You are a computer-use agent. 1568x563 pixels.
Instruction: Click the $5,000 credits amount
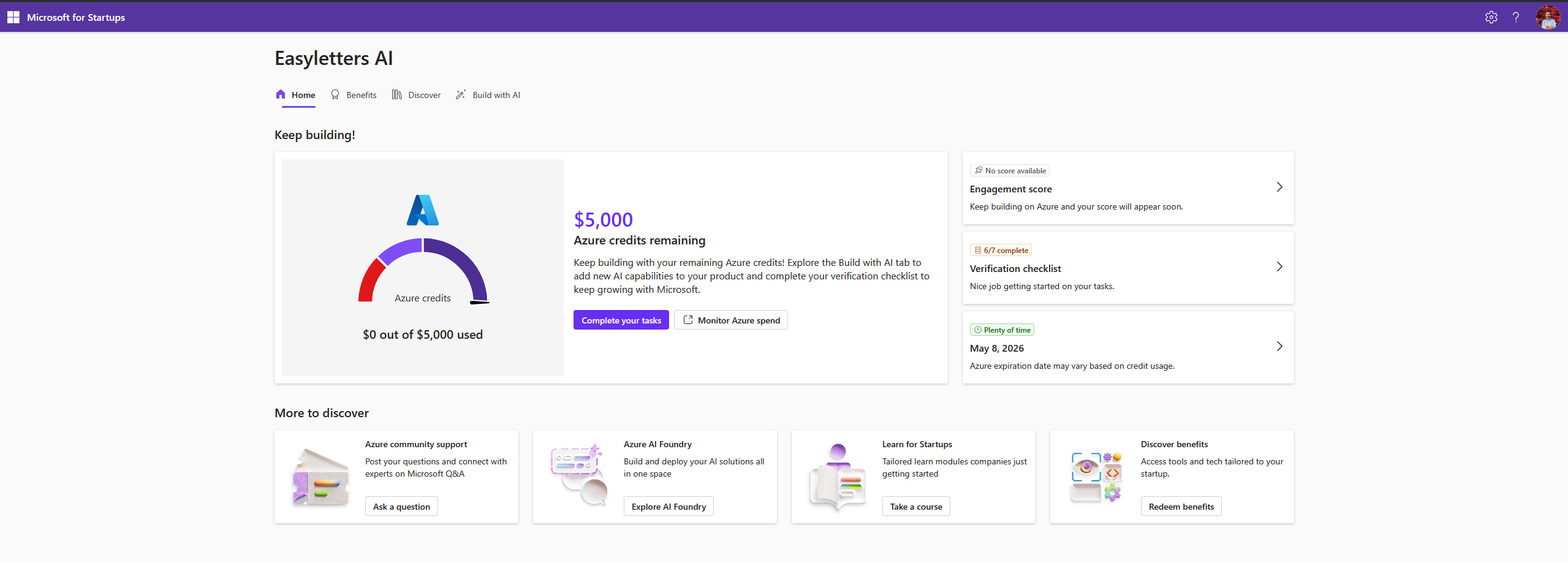tap(603, 219)
